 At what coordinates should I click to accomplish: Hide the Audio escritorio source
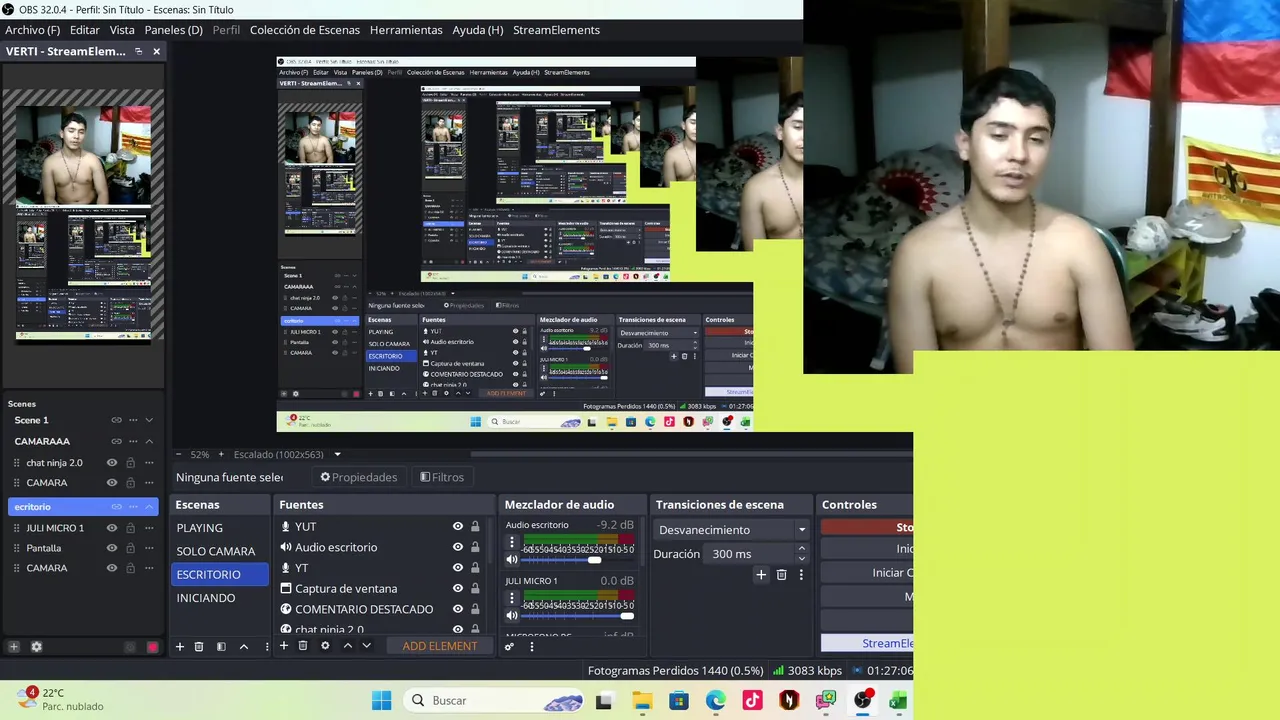tap(458, 547)
